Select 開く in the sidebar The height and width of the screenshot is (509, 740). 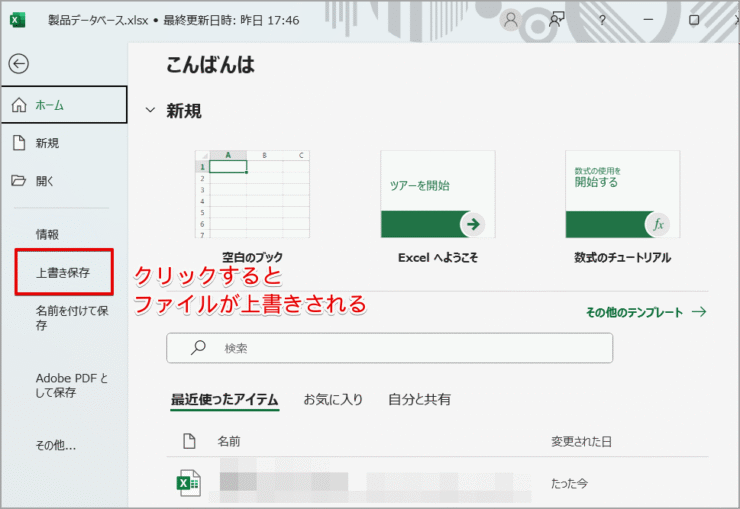click(x=64, y=181)
